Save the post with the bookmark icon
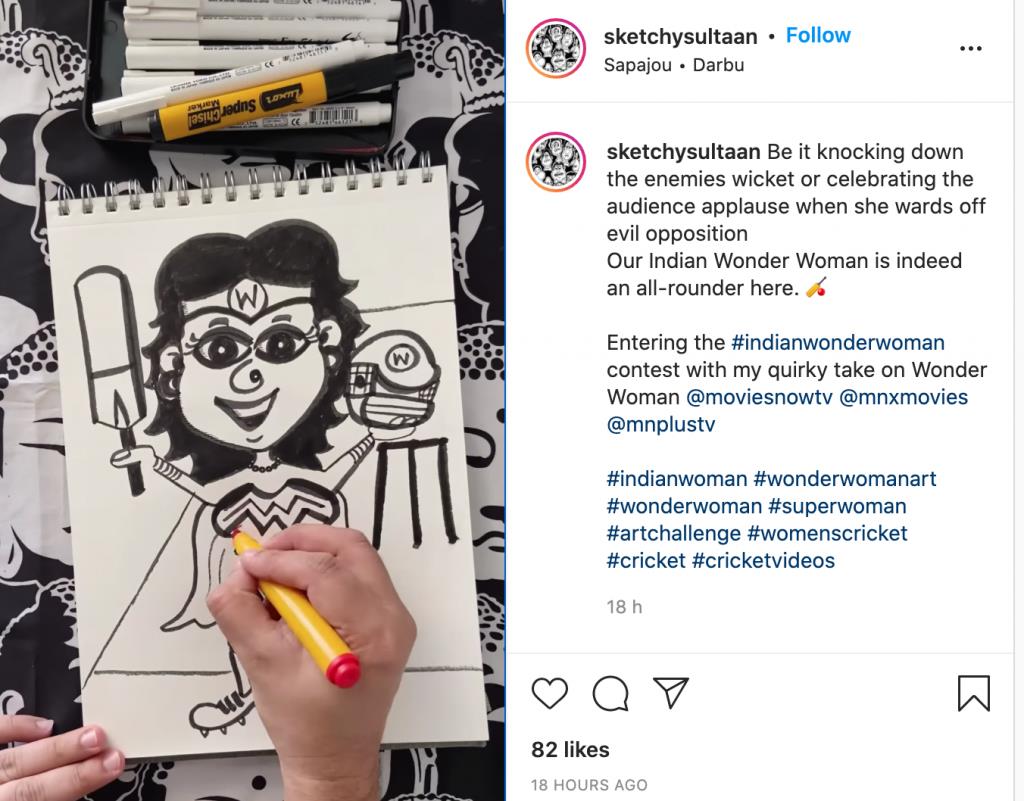This screenshot has width=1024, height=801. pos(974,693)
